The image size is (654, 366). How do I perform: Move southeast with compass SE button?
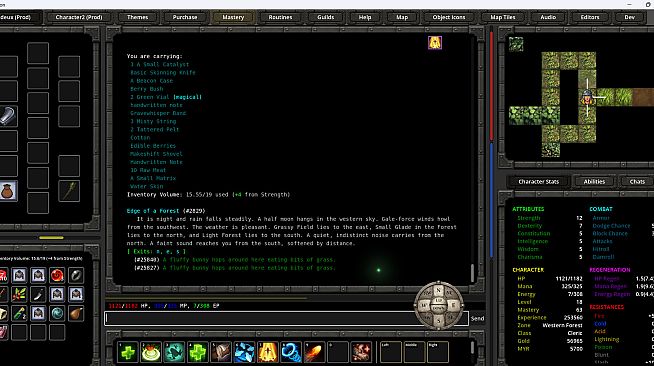pos(450,318)
